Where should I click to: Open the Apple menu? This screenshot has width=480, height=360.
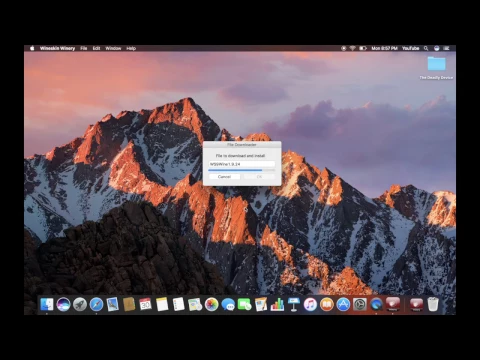pyautogui.click(x=32, y=48)
